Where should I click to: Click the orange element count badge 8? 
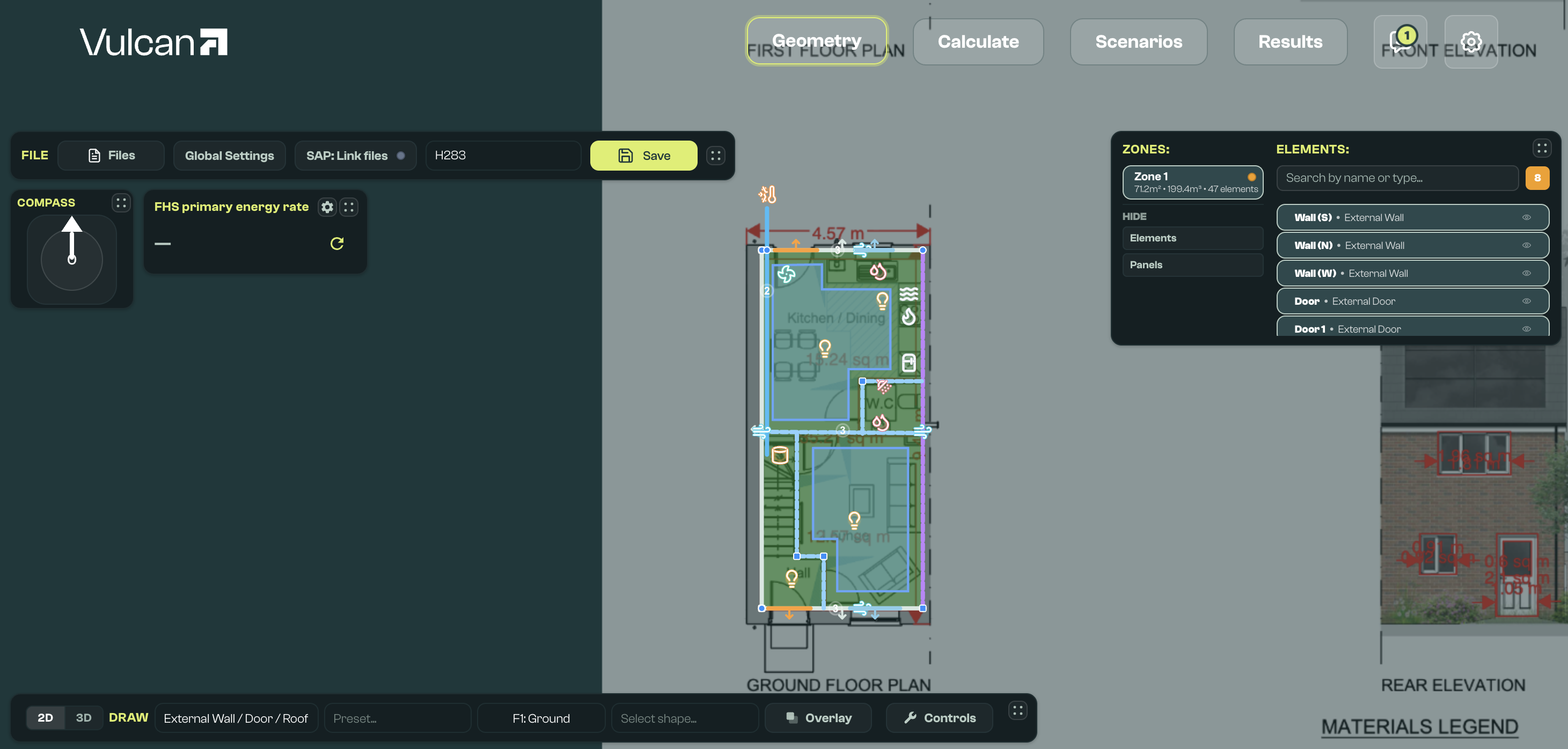(x=1537, y=178)
